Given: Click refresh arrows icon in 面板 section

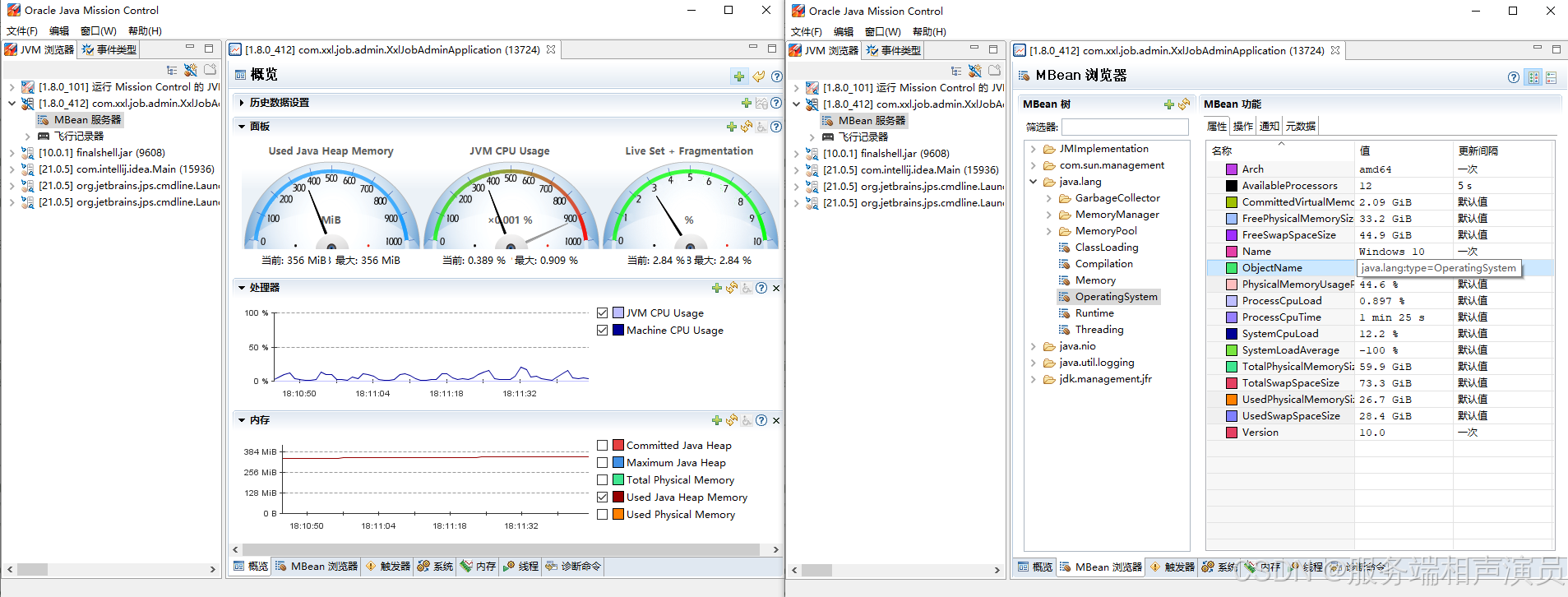Looking at the screenshot, I should [746, 127].
